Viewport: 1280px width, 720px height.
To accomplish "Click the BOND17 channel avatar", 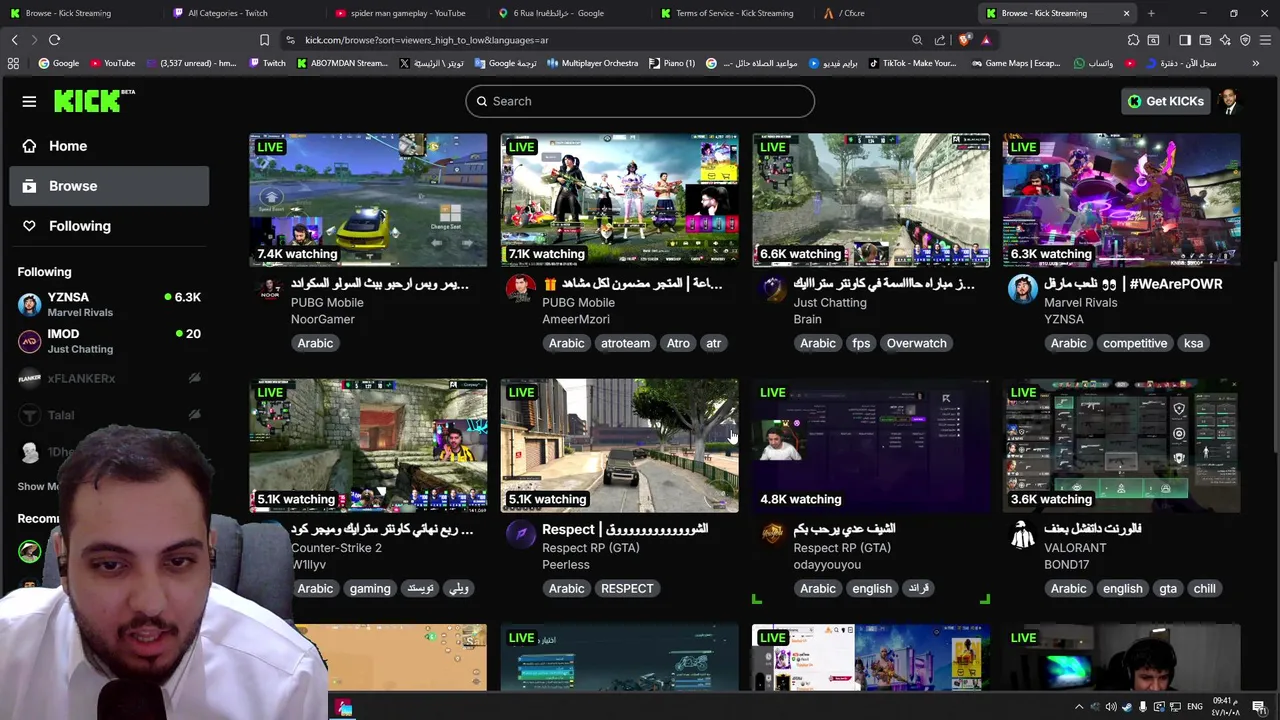I will tap(1023, 535).
